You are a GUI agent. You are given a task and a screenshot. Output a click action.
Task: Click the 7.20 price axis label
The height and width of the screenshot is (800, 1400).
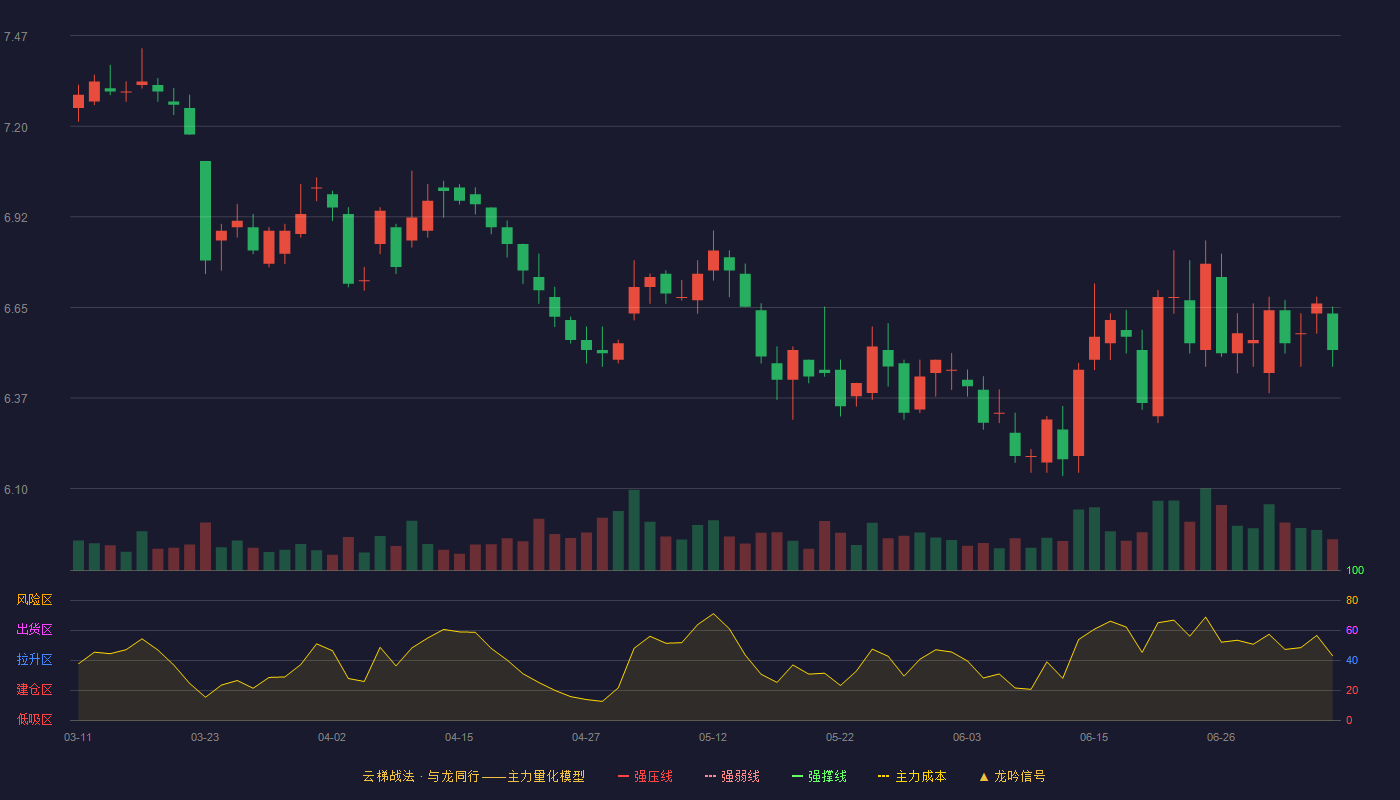click(x=16, y=128)
